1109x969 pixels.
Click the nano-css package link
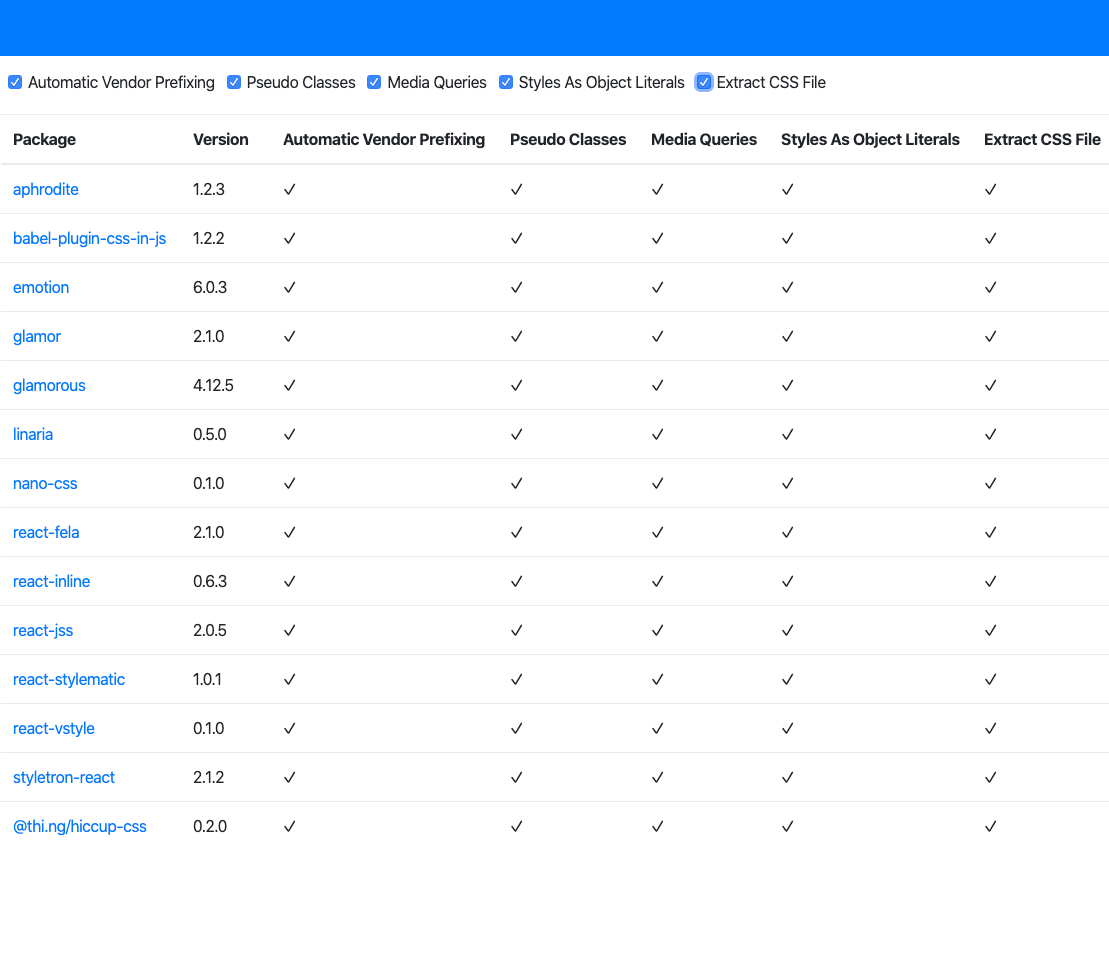click(45, 483)
